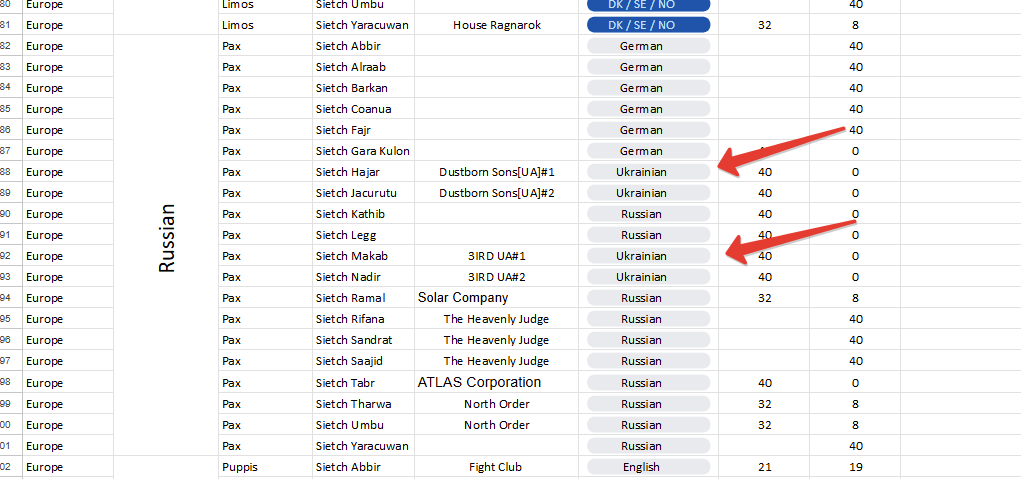Image resolution: width=1021 pixels, height=479 pixels.
Task: Click the 3IRD UA#1 cell
Action: pyautogui.click(x=496, y=256)
